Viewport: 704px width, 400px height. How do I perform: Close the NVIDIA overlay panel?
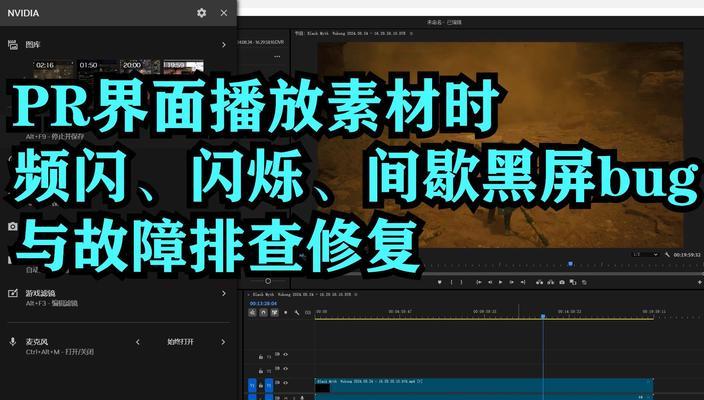tap(224, 13)
